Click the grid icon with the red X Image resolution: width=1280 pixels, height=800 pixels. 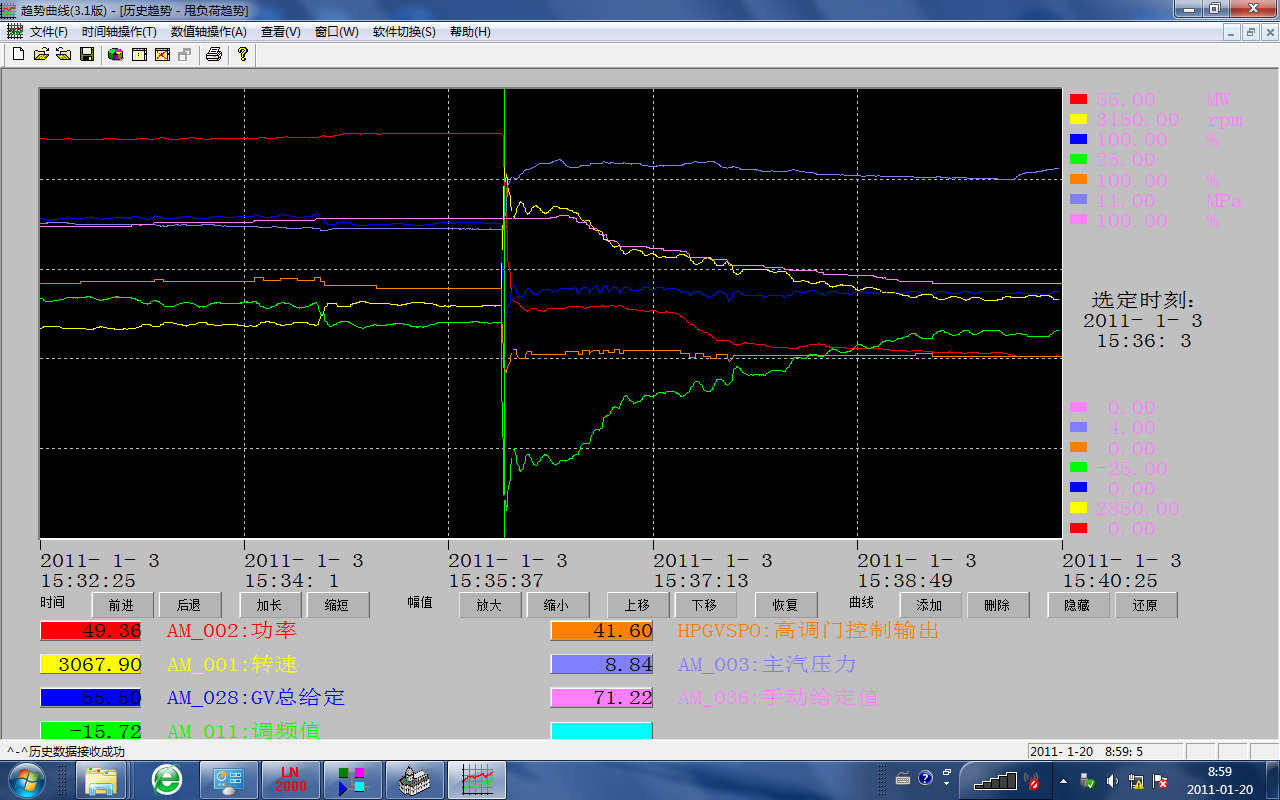162,54
